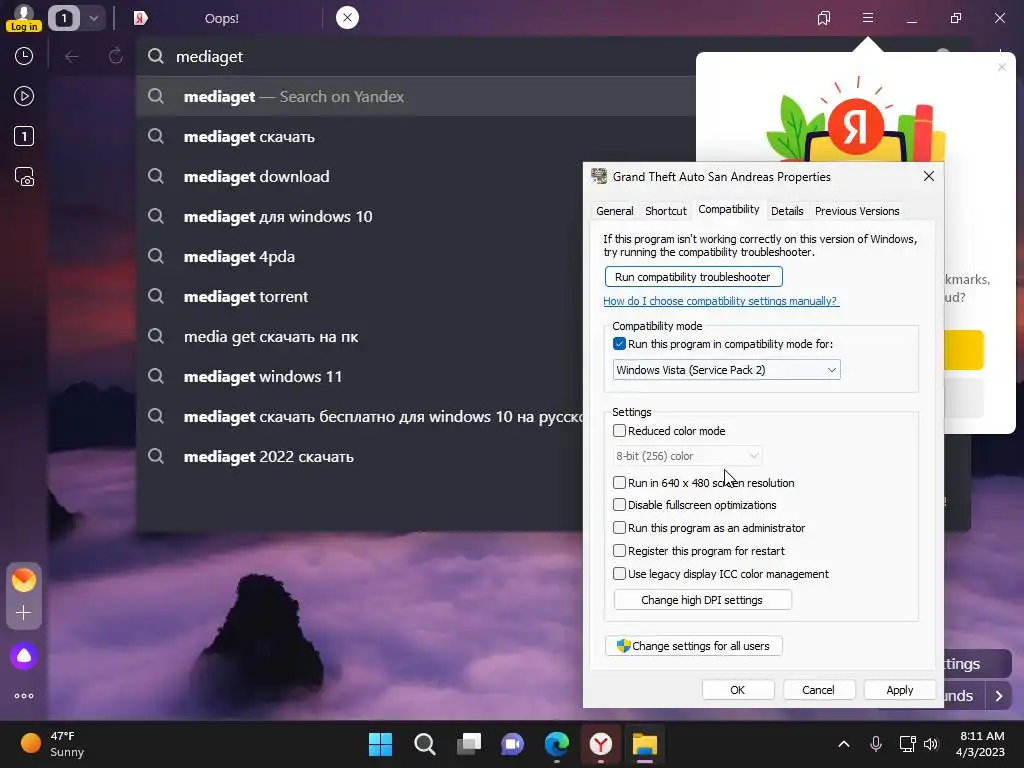This screenshot has height=768, width=1024.
Task: Check Disable fullscreen optimizations
Action: [x=619, y=505]
